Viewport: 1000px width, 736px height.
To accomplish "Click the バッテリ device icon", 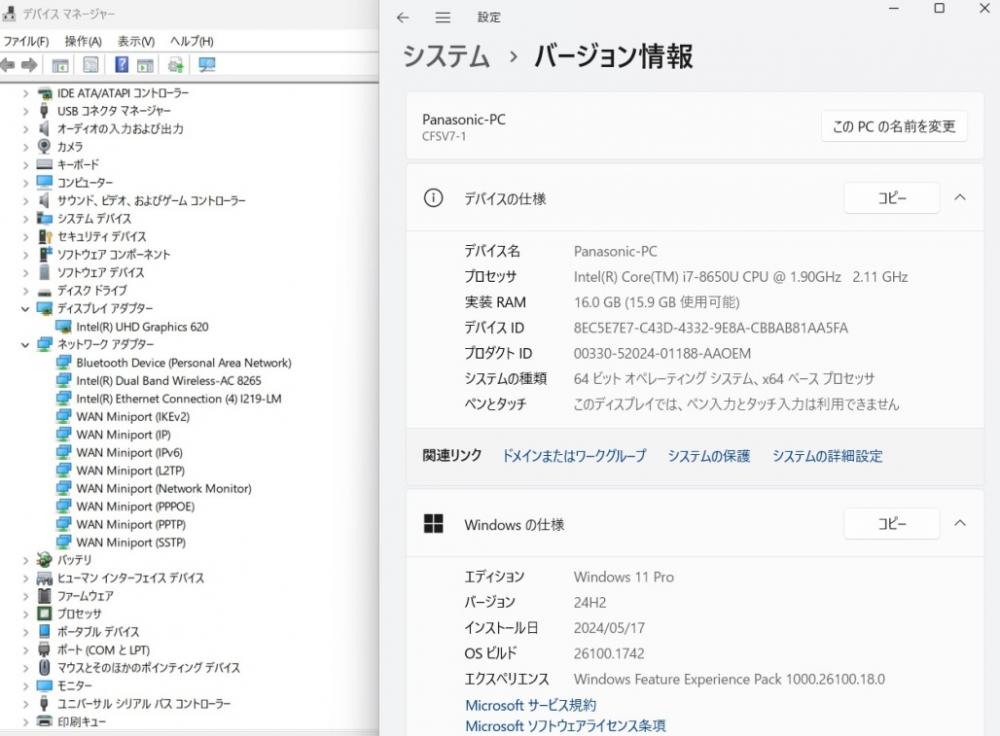I will pyautogui.click(x=44, y=559).
